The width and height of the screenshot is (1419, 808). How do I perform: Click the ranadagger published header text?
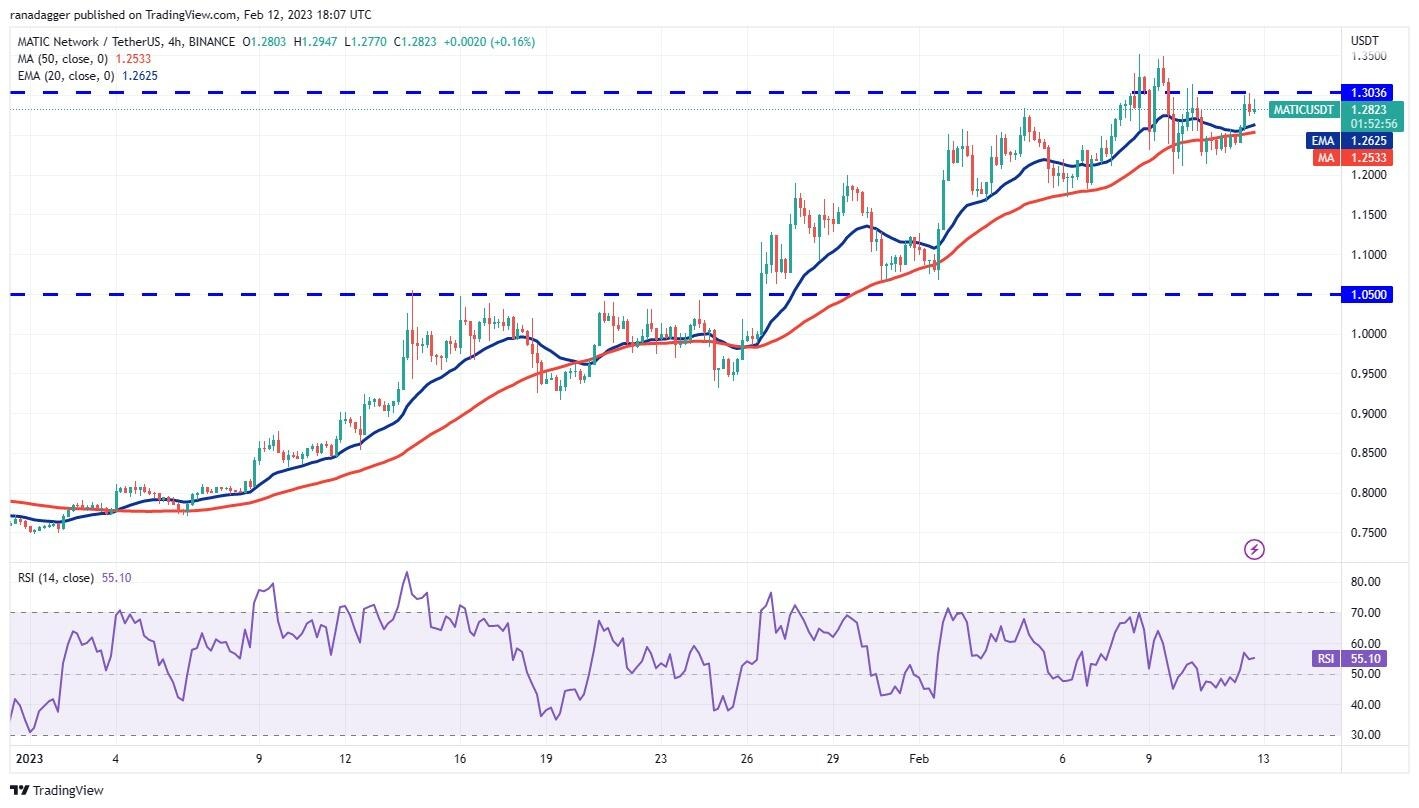[x=191, y=15]
